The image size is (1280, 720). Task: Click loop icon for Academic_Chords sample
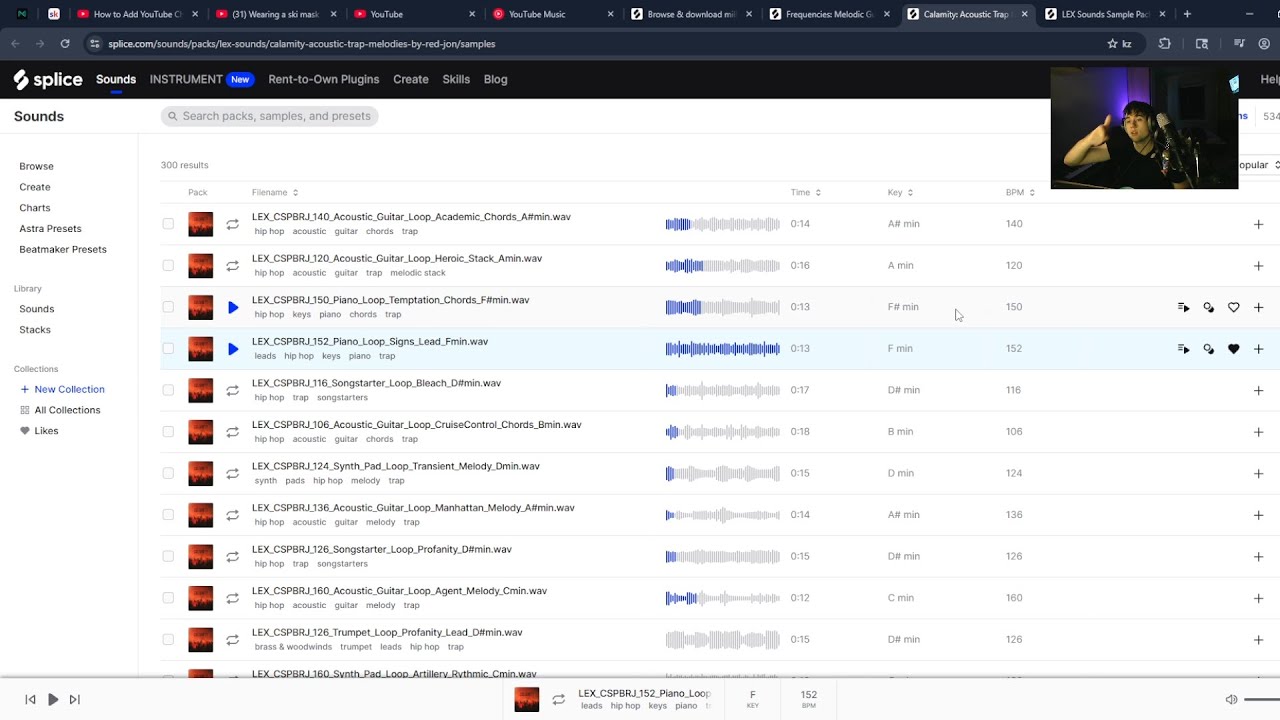tap(233, 224)
